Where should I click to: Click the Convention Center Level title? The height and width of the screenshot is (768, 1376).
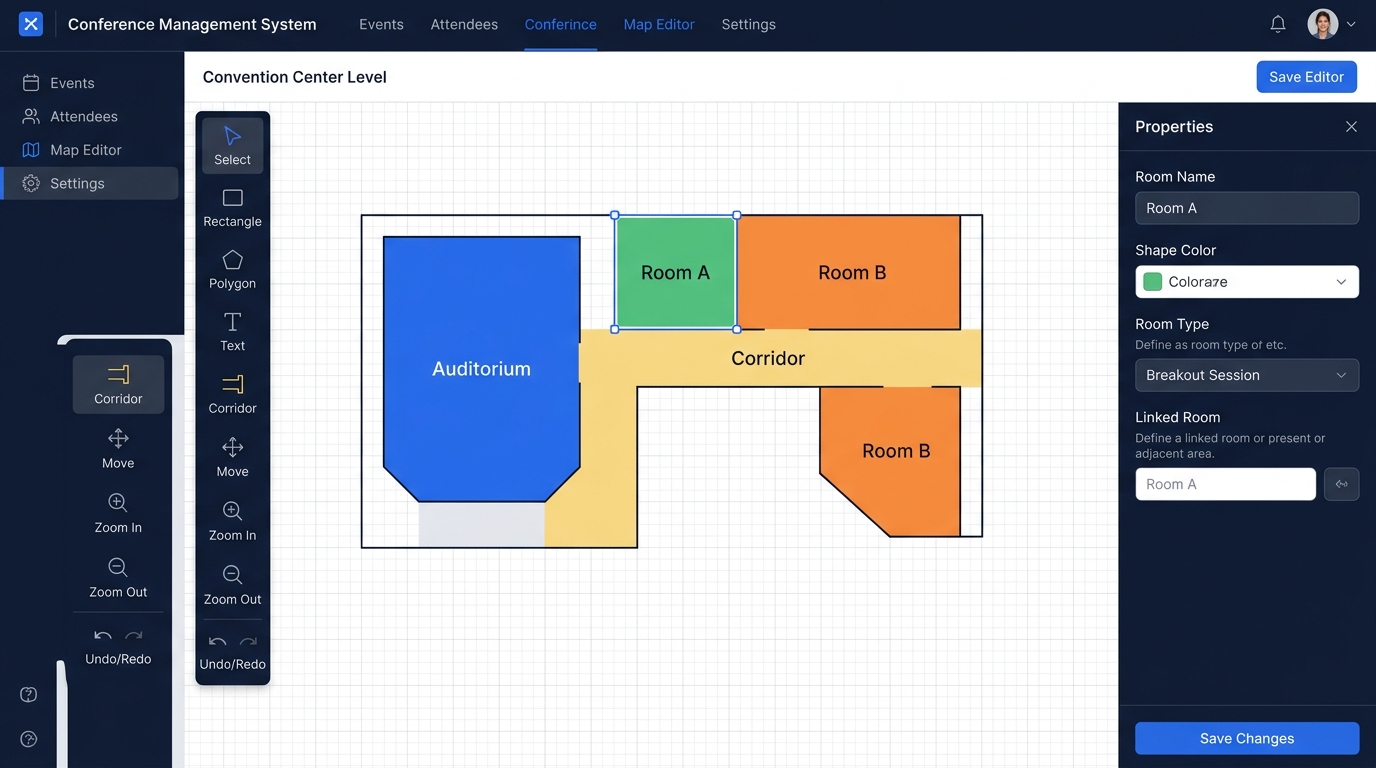tap(294, 77)
